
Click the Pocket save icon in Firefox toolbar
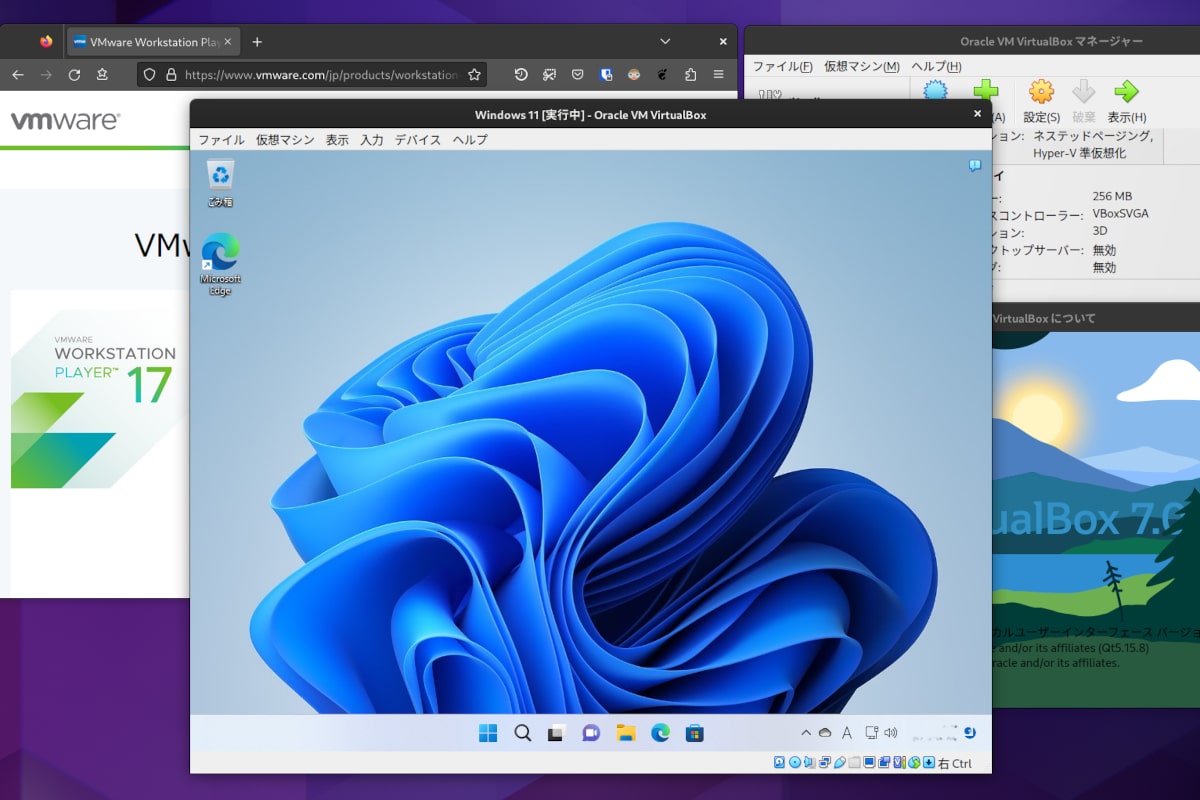578,74
